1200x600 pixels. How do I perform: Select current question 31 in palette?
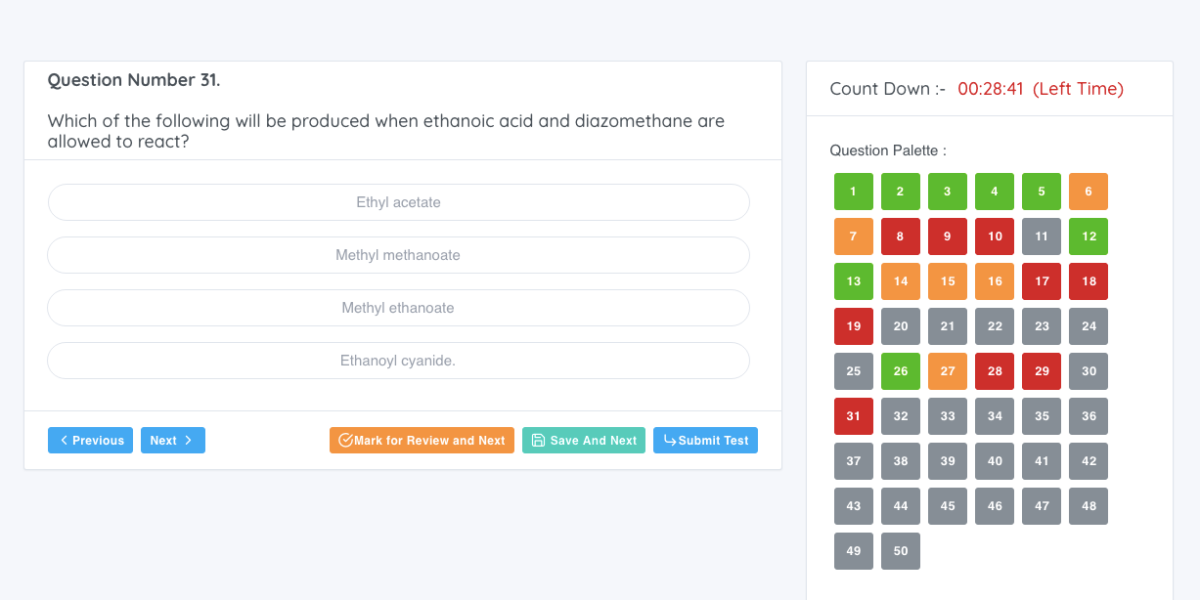coord(853,416)
